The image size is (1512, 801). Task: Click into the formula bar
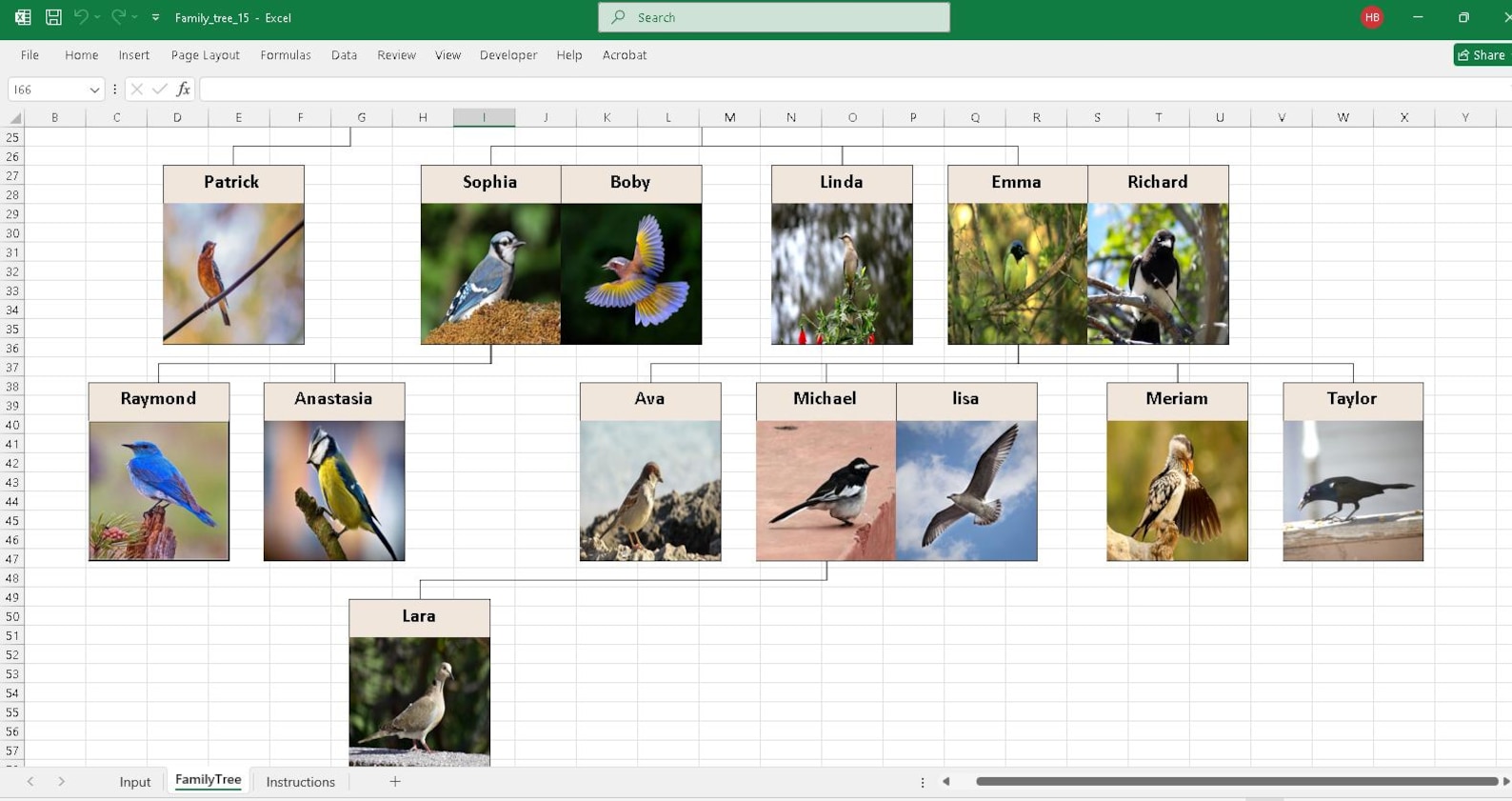click(x=855, y=90)
